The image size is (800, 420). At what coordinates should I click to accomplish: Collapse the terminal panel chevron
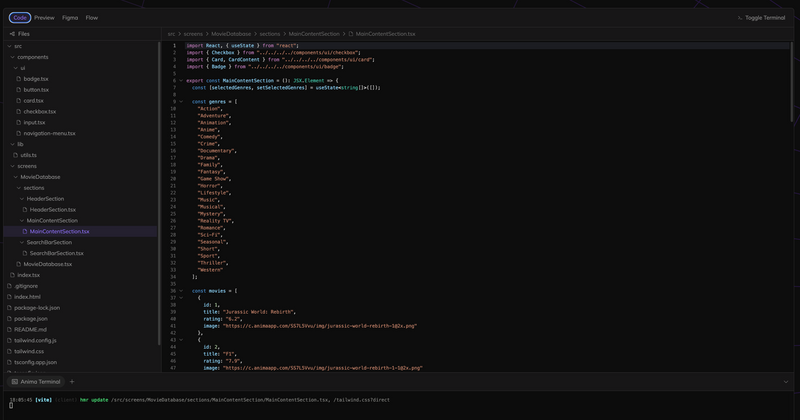click(x=786, y=382)
